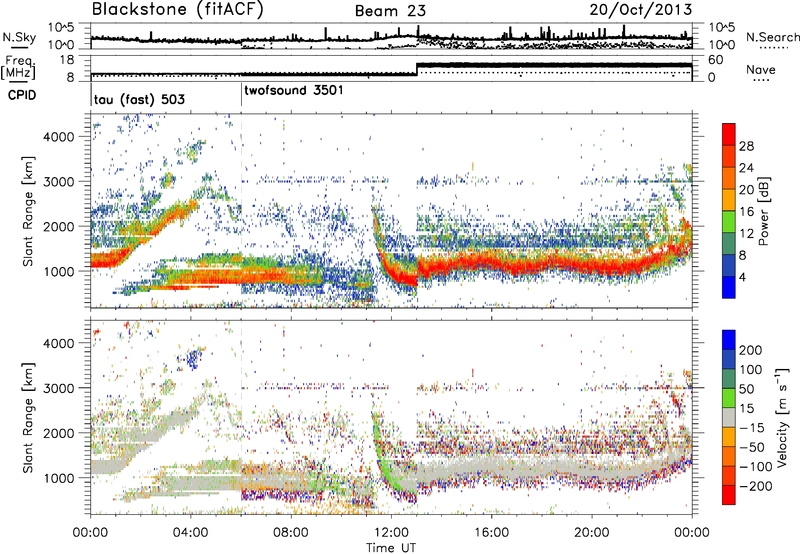Click the 'tau (fast) 503' mode label
The width and height of the screenshot is (800, 554).
tap(139, 99)
